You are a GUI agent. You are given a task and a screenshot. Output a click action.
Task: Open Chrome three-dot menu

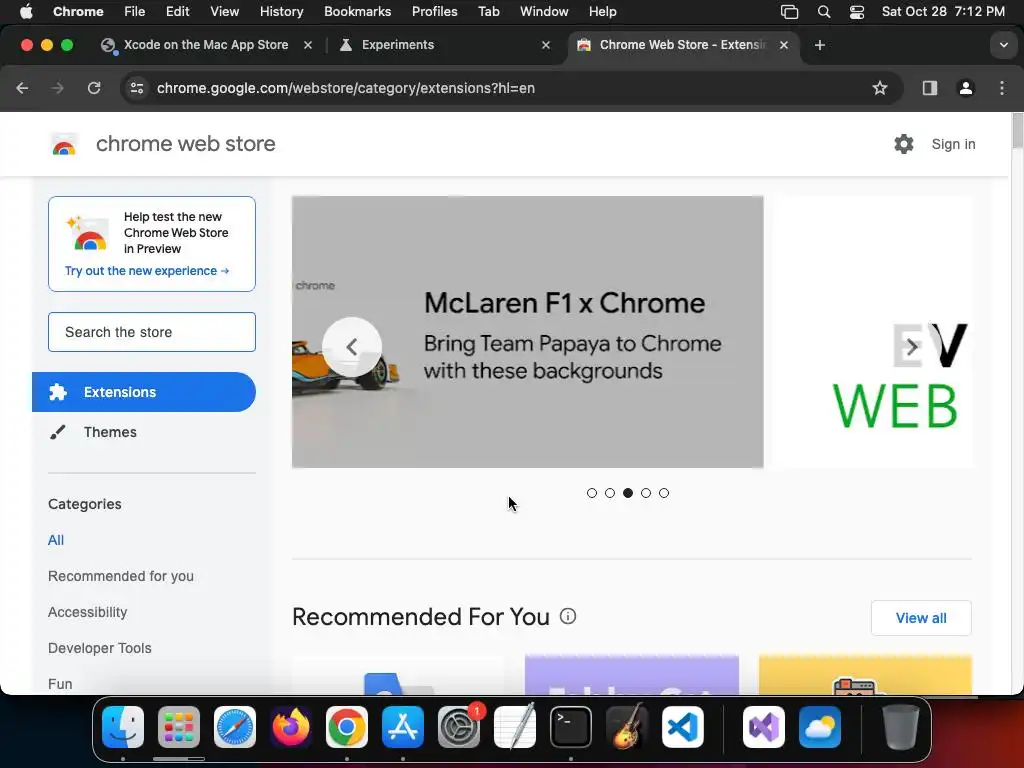click(x=1002, y=88)
